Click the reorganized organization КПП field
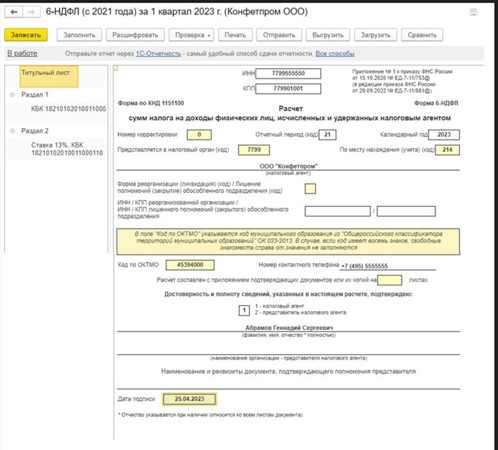The image size is (498, 450). click(x=406, y=211)
